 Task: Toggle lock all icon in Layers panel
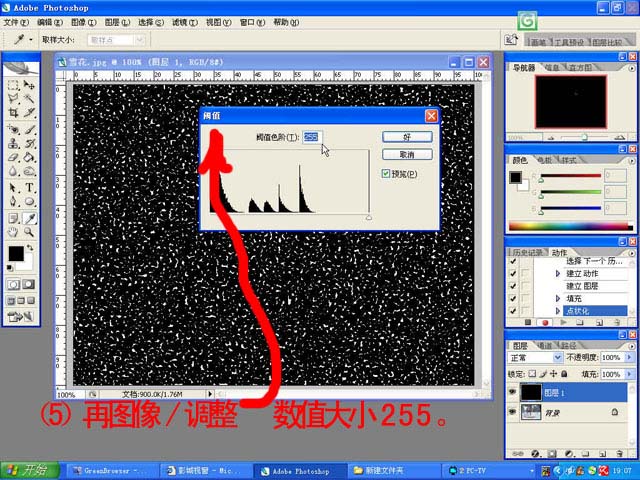click(564, 374)
